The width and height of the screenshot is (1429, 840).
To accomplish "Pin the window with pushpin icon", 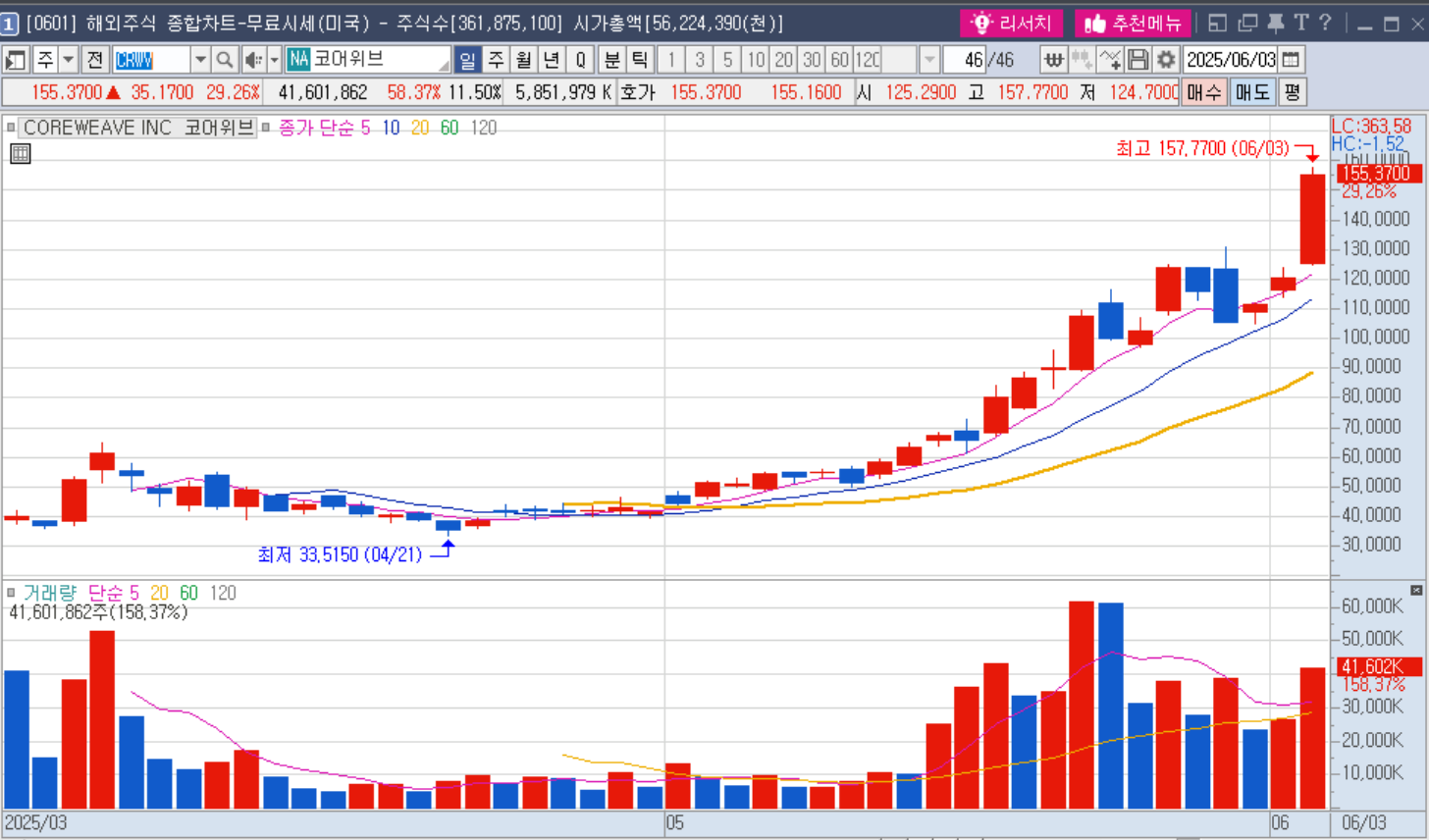I will click(1275, 23).
